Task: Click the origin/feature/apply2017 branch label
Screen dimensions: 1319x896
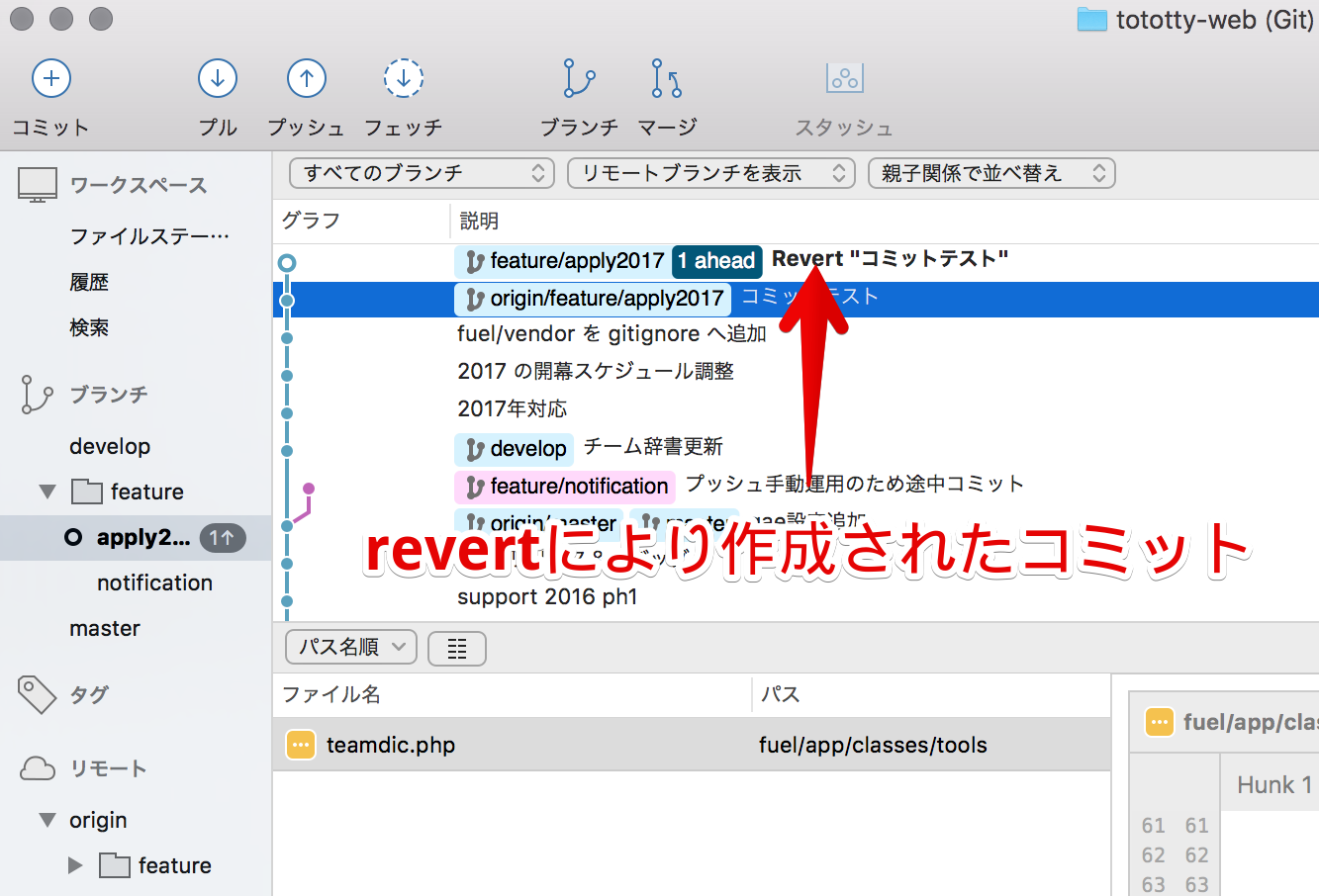Action: pyautogui.click(x=593, y=299)
